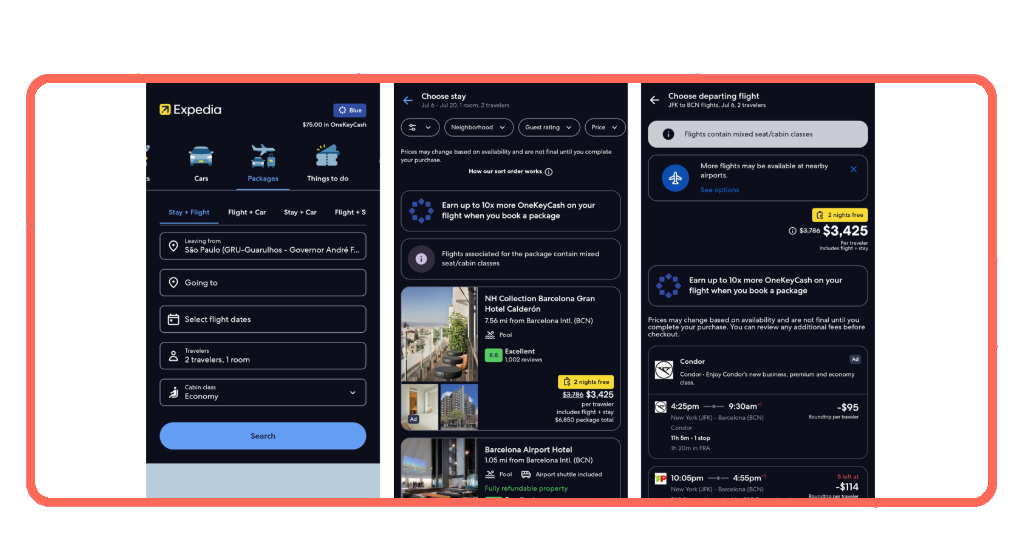Click the calendar icon in Select flight dates
The image size is (1024, 536).
click(173, 319)
